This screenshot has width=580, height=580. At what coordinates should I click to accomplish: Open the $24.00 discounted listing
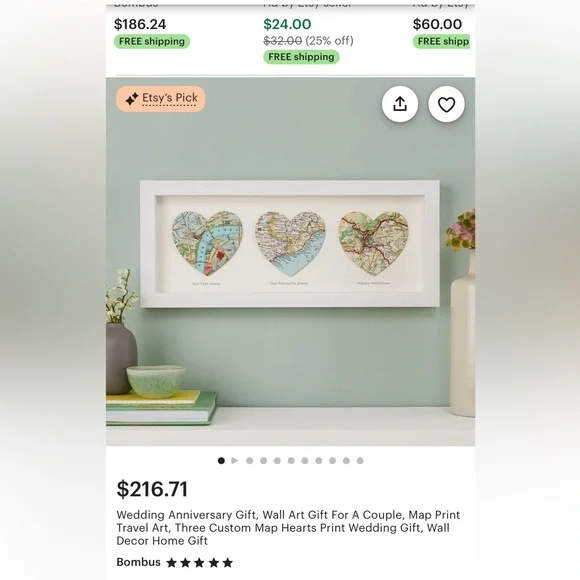pos(287,24)
